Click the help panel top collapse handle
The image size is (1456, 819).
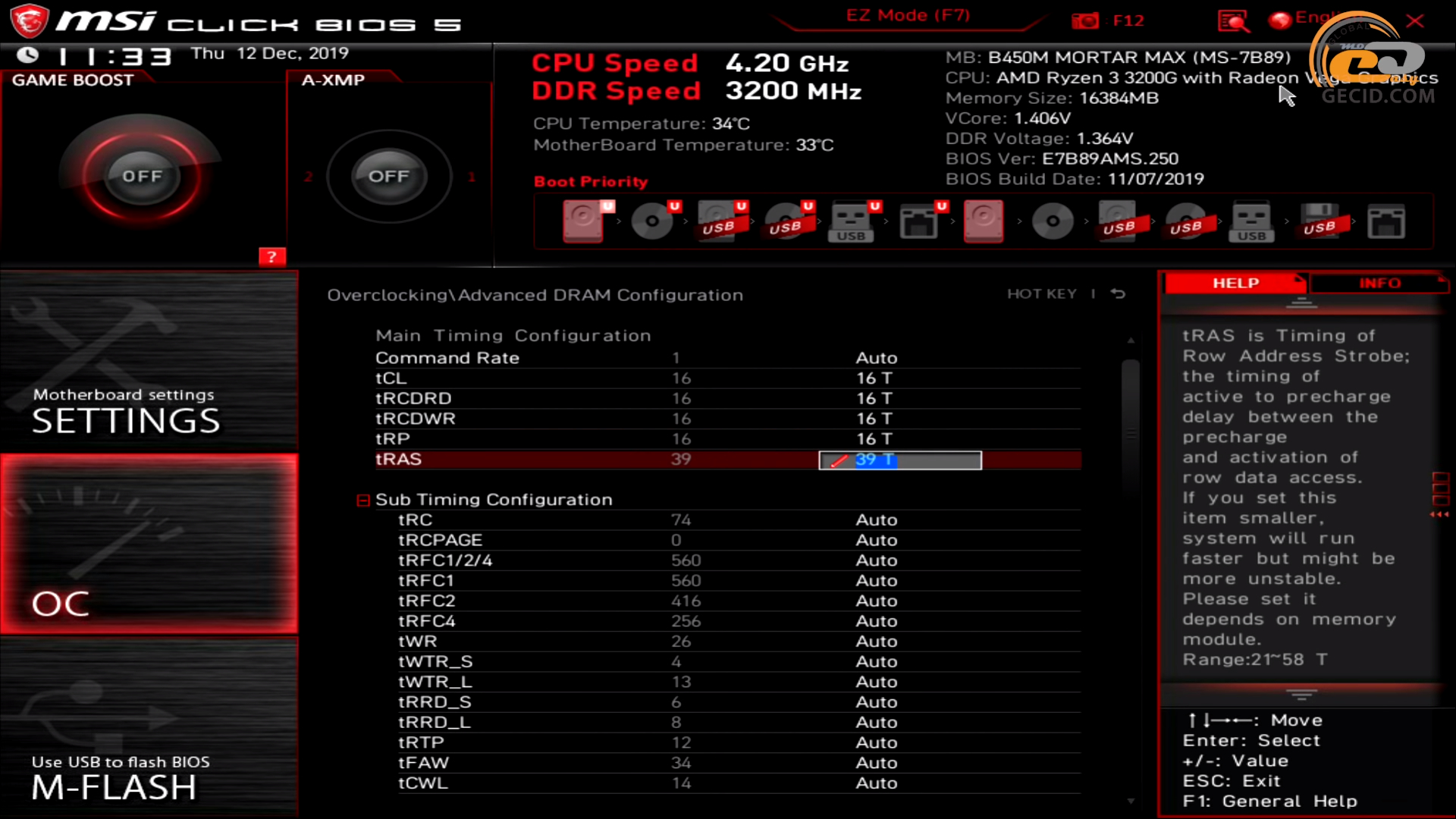pos(1301,303)
